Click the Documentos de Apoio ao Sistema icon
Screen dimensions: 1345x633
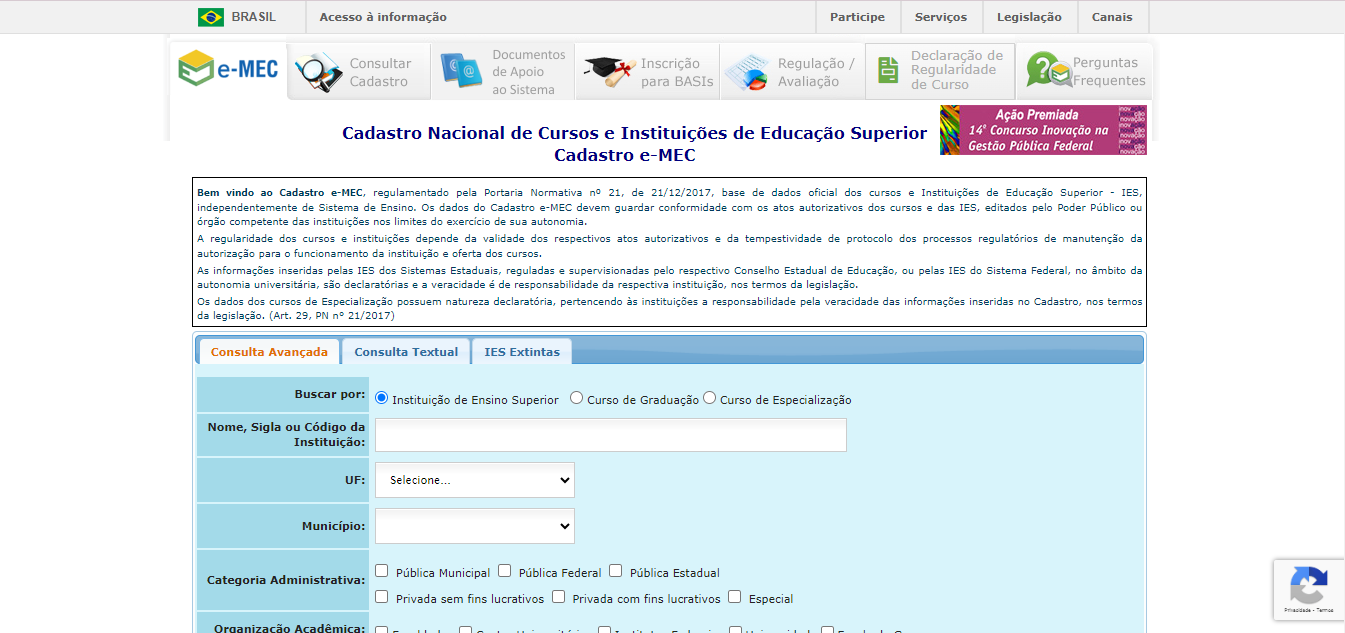(461, 70)
